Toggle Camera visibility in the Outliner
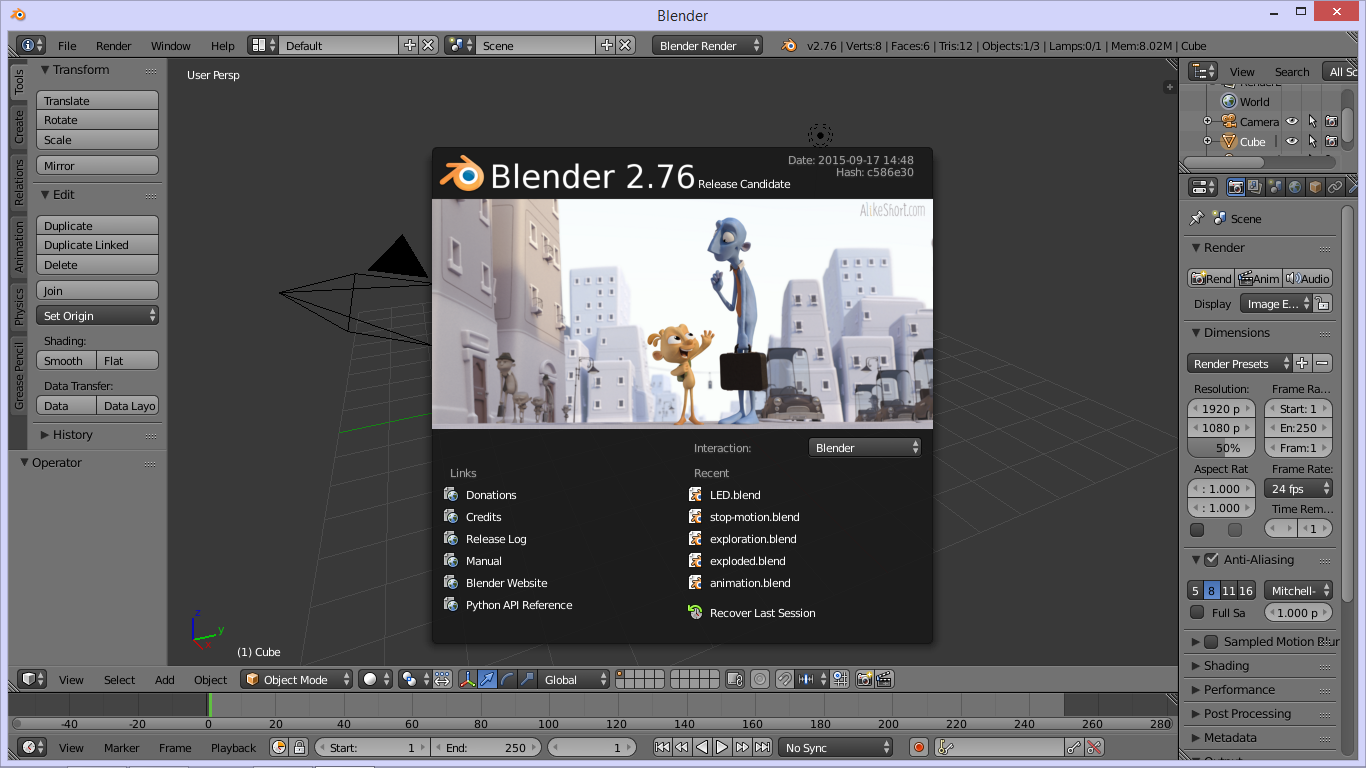 (1294, 120)
